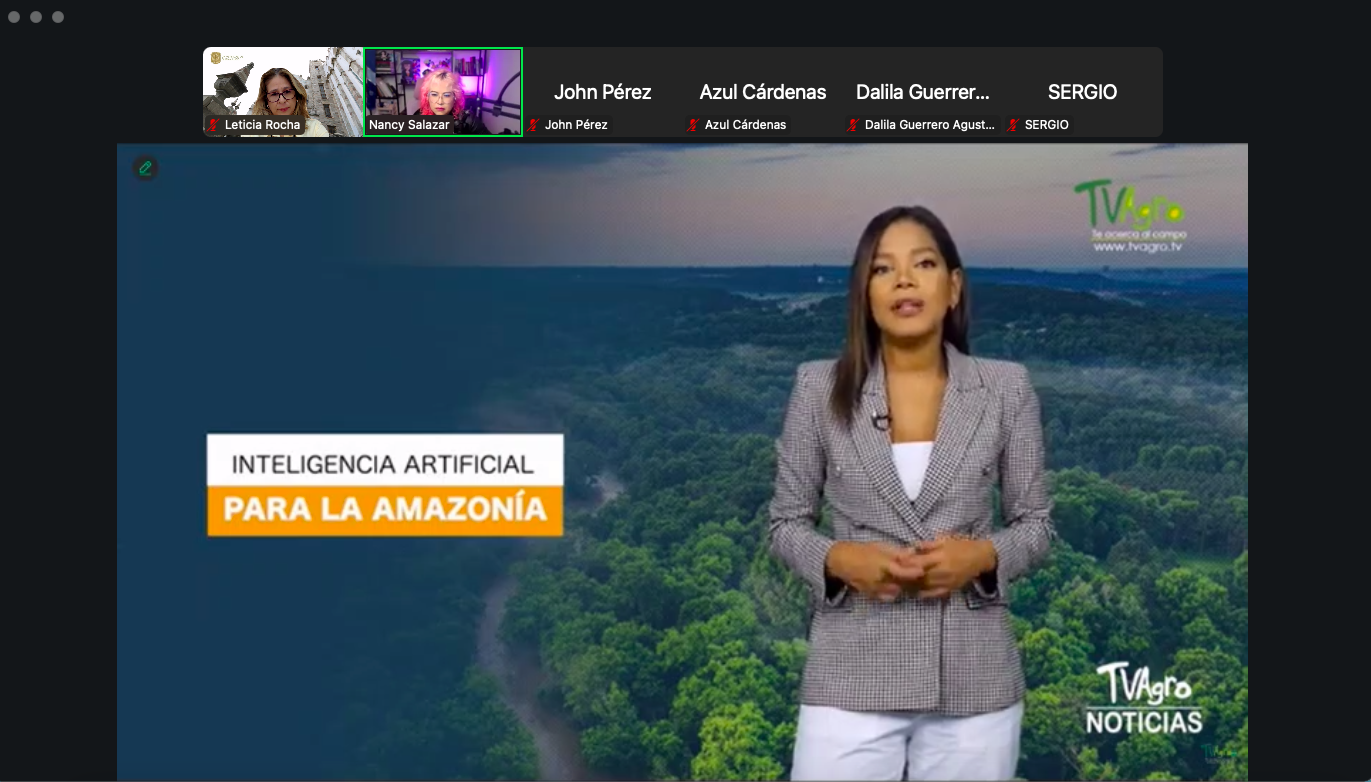Click the green annotate pencil icon

[145, 168]
